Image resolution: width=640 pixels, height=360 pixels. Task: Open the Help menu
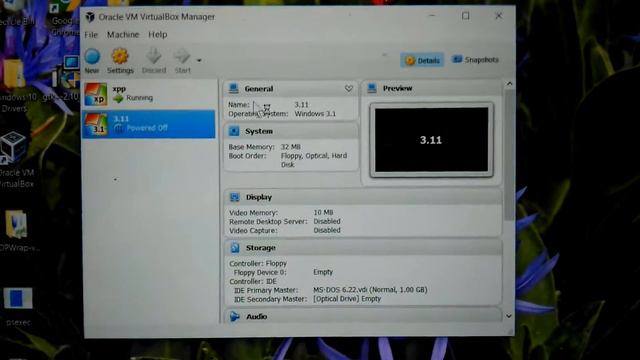(x=158, y=35)
